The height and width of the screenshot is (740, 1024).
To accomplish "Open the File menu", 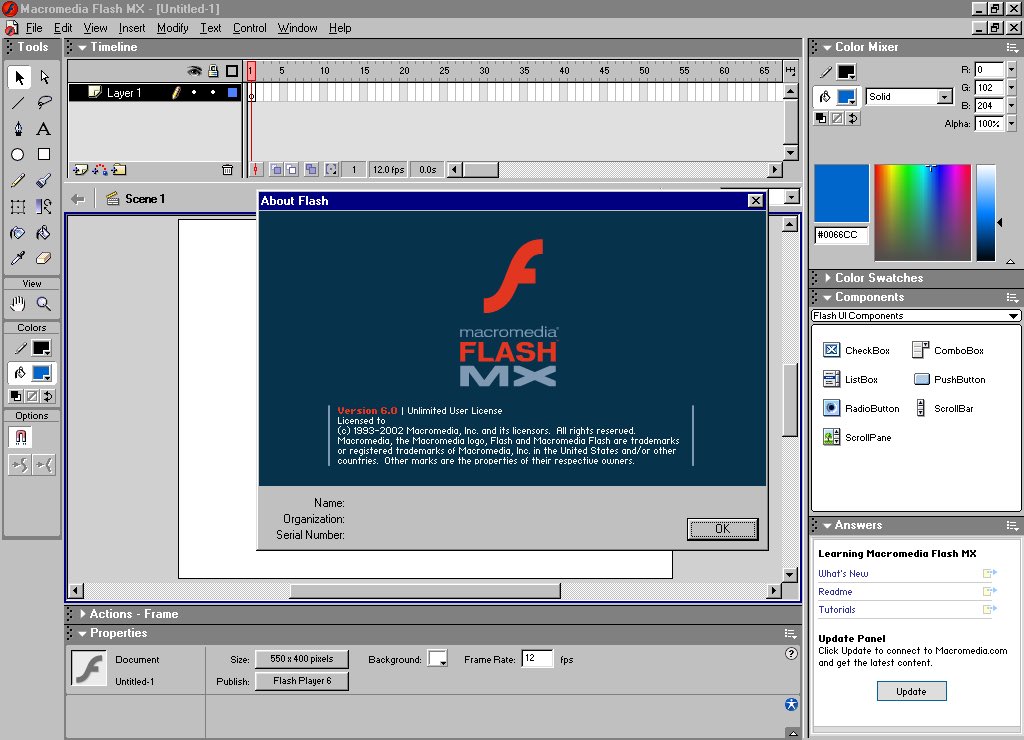I will point(33,28).
